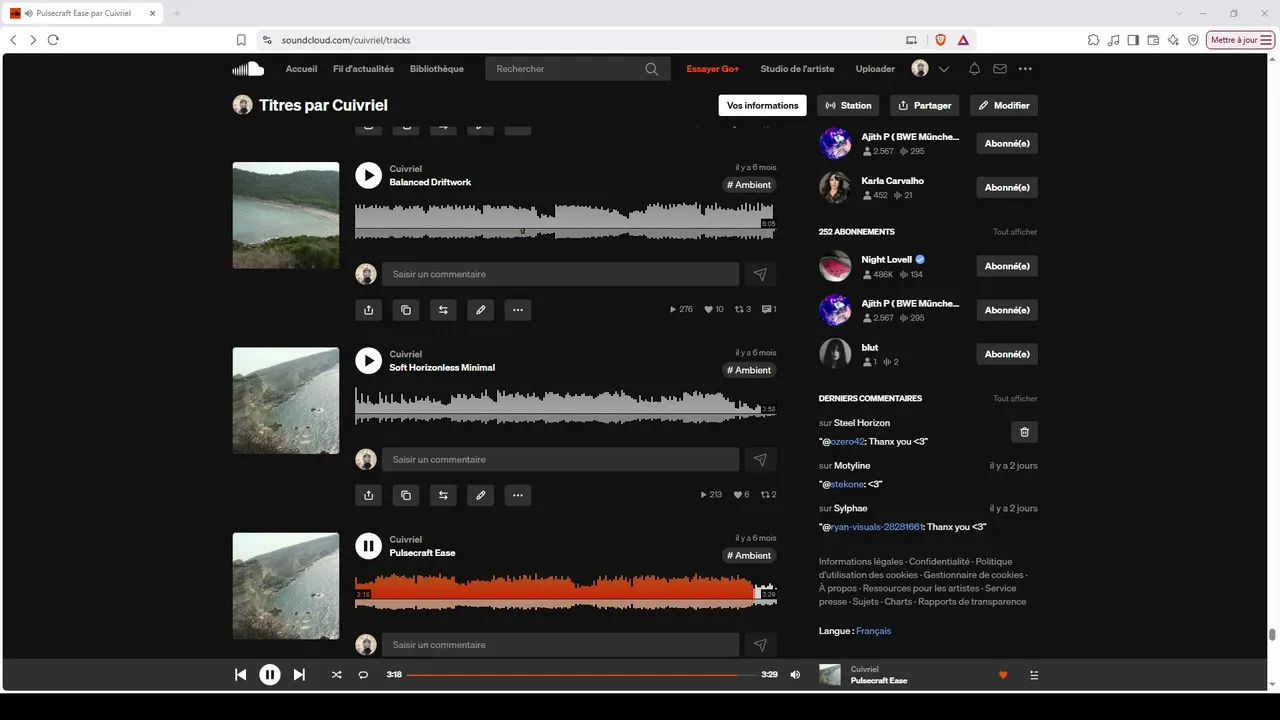This screenshot has width=1280, height=720.
Task: Toggle shuffle in the player bar
Action: tap(337, 675)
